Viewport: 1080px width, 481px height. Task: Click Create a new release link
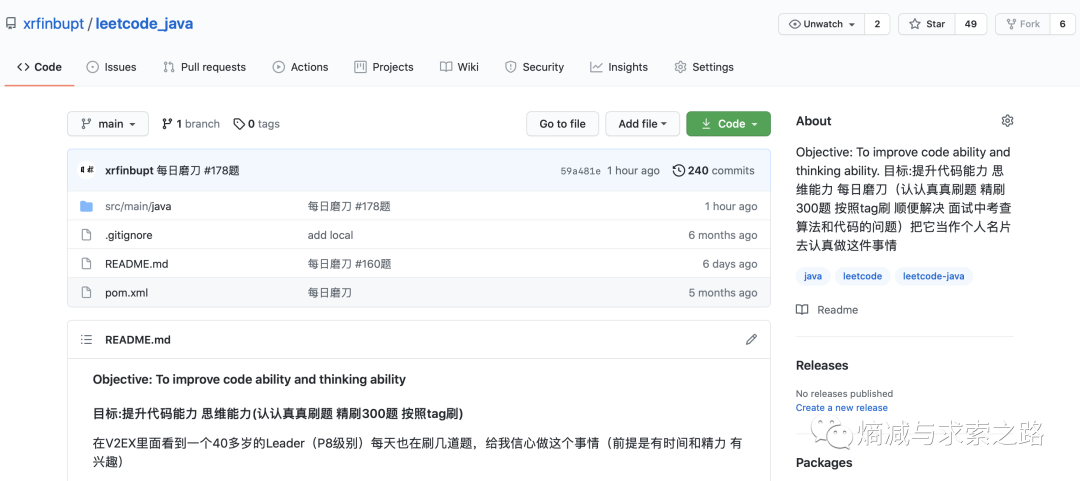pos(842,407)
